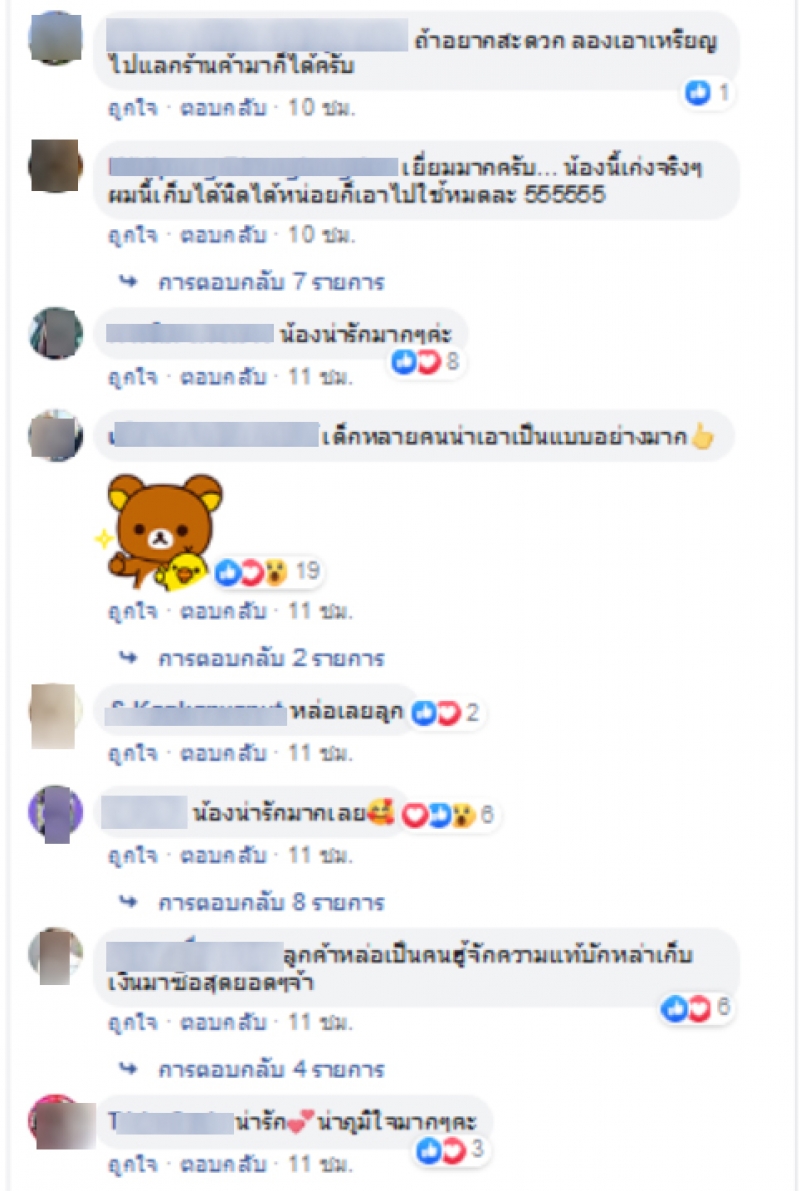Click reaction icons beside หล่อเลยลูก comment
The image size is (800, 1191).
445,712
